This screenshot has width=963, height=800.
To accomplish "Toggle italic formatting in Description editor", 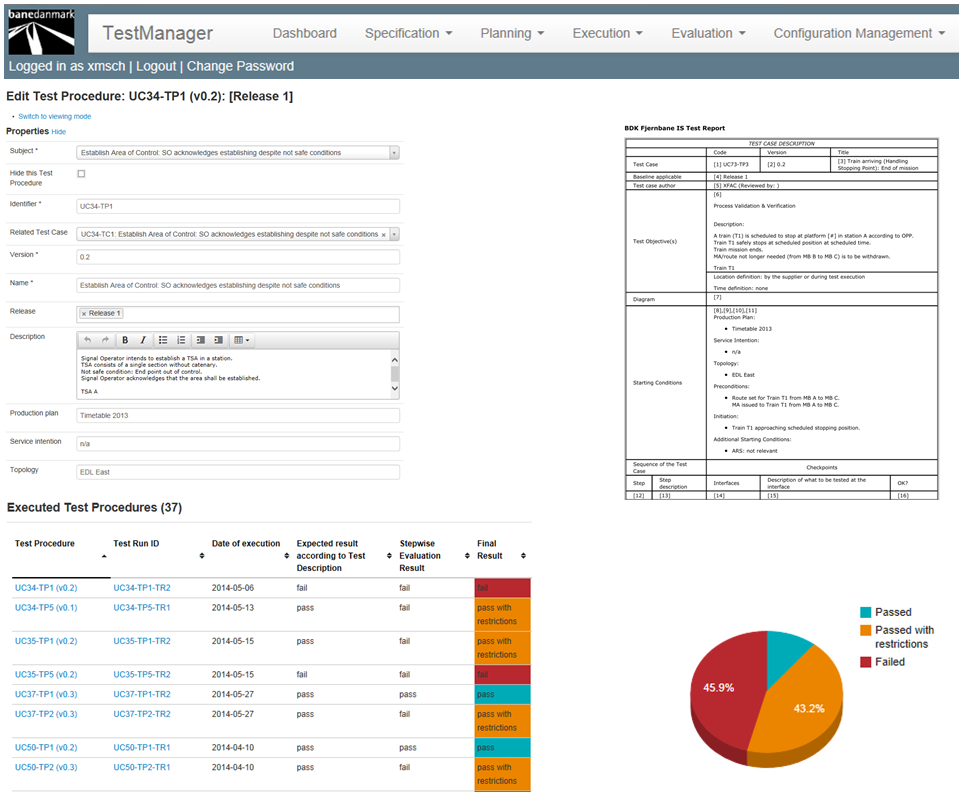I will (143, 340).
